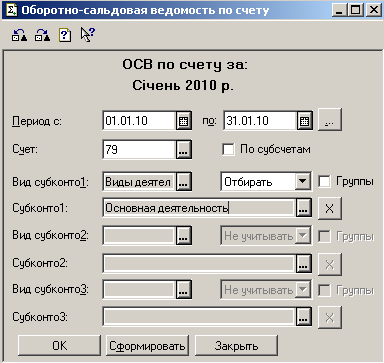Check the Группы box for subconto 2
Image resolution: width=384 pixels, height=363 pixels.
[324, 236]
